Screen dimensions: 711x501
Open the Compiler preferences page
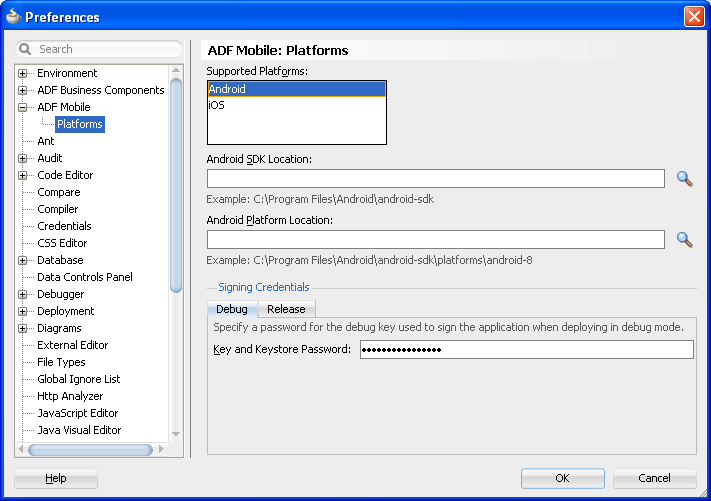click(x=58, y=209)
